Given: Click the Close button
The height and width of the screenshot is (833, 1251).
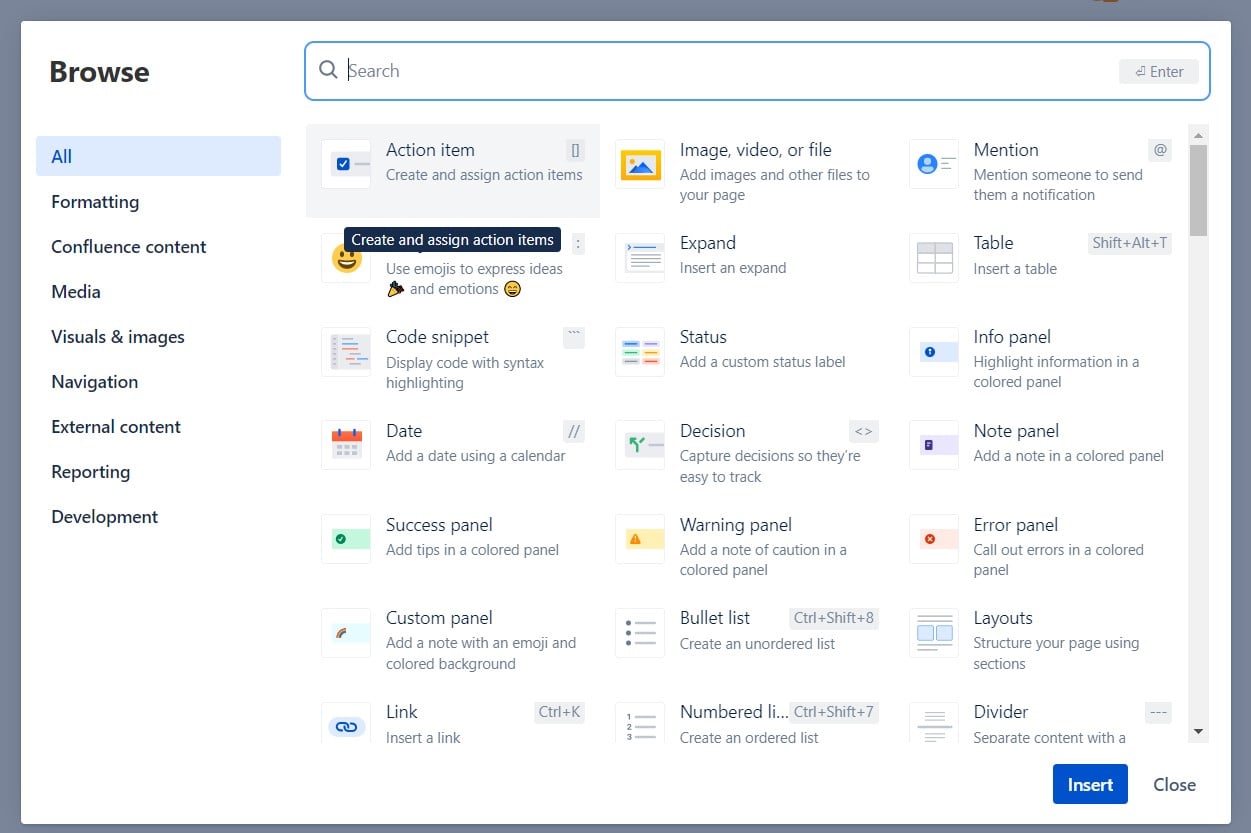Looking at the screenshot, I should (x=1174, y=784).
